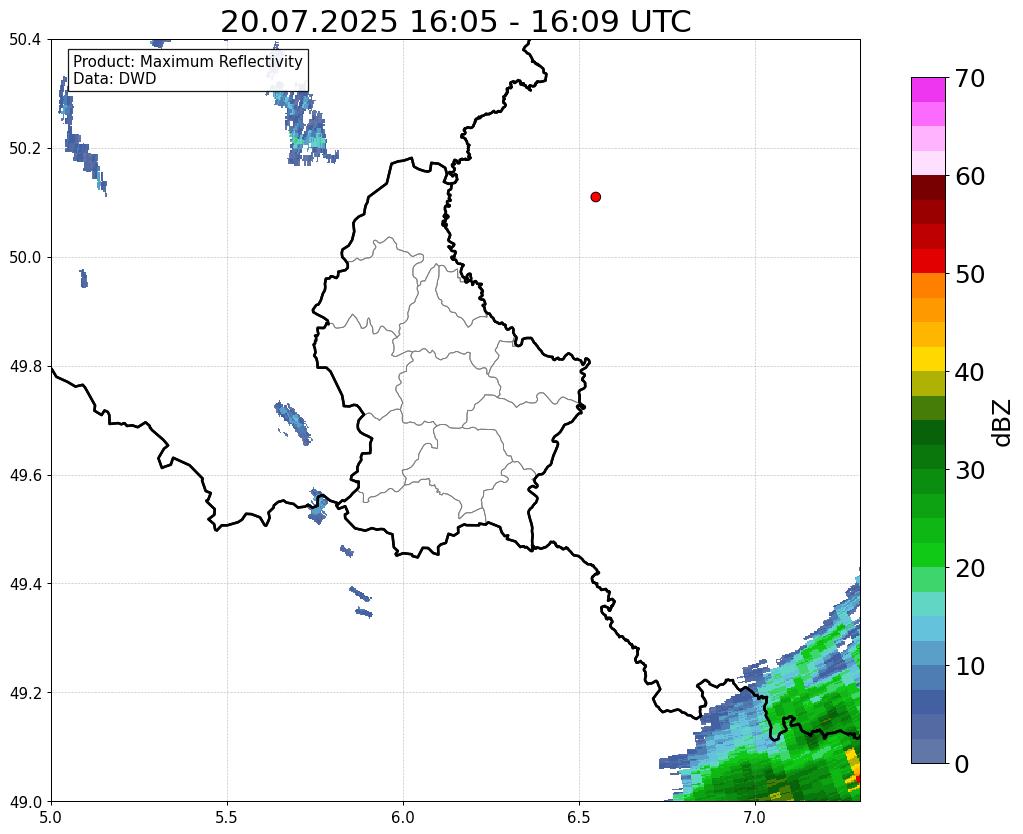
Task: Click the latitude tick label 50.4
Action: (25, 40)
